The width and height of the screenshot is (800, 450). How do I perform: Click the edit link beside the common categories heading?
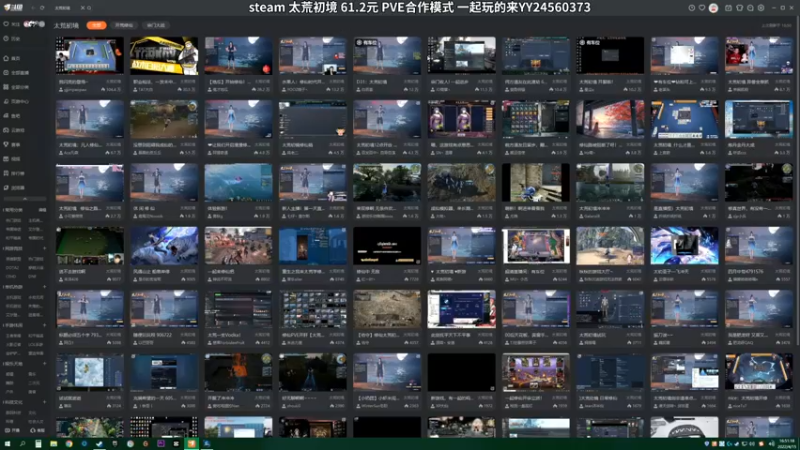pos(42,210)
